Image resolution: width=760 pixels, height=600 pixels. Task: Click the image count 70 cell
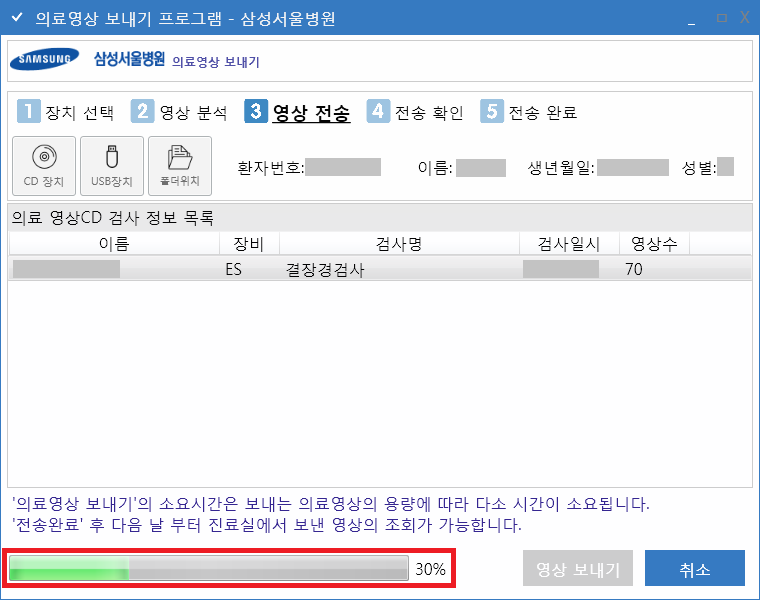[634, 269]
